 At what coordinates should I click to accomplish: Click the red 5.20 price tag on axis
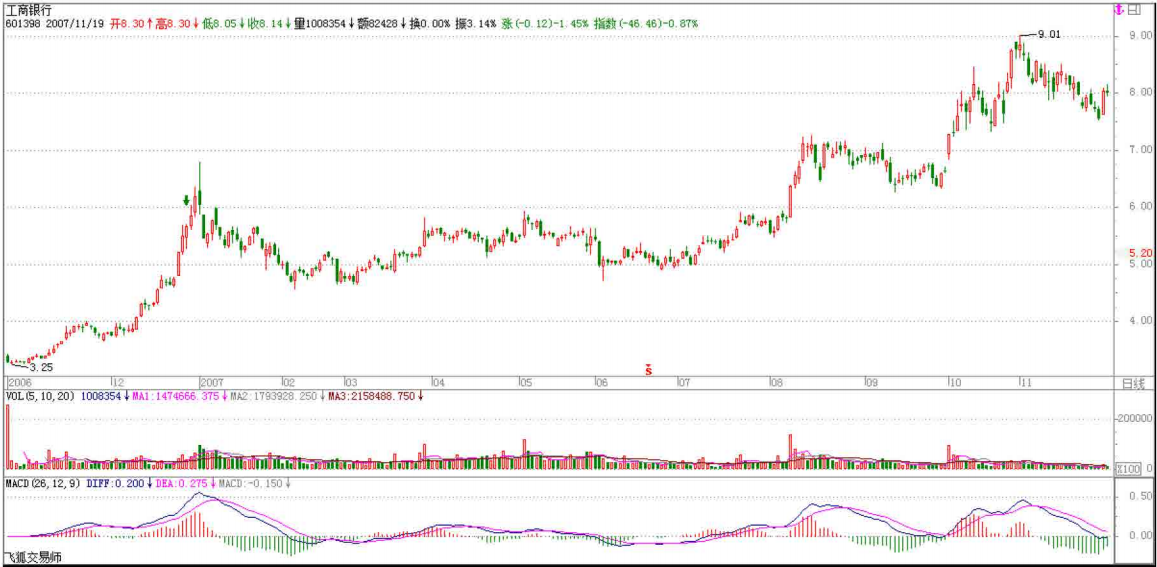pyautogui.click(x=1138, y=253)
